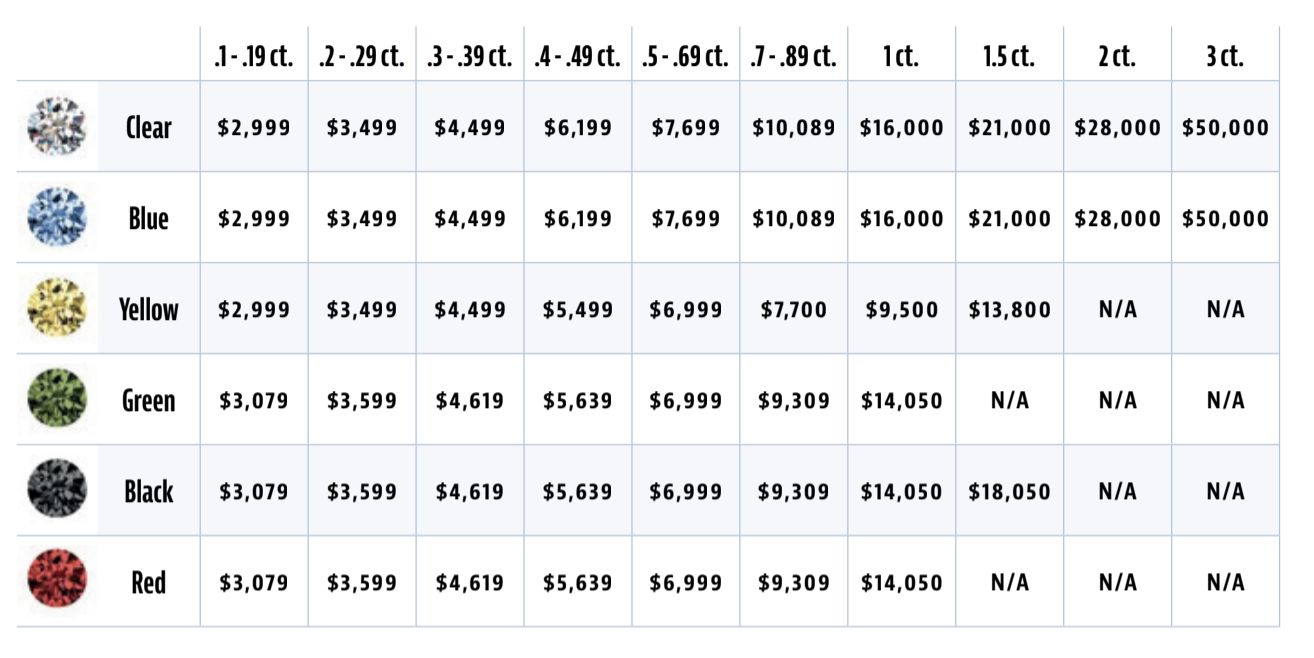Click Clear 3 ct. price $50,000
This screenshot has height=658, width=1314.
[x=1225, y=128]
